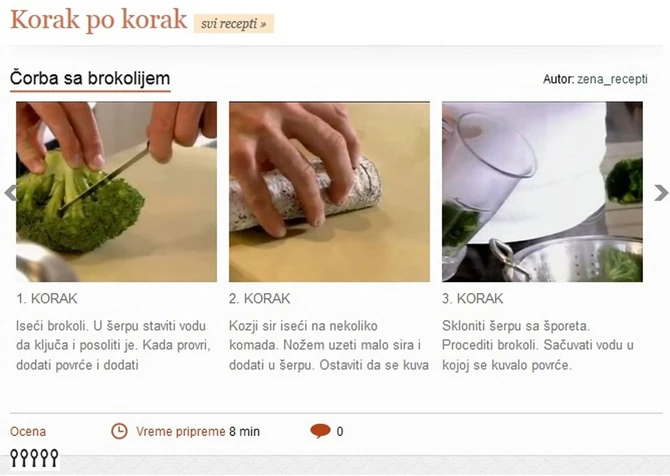Open the goat cheese step image

(x=329, y=191)
